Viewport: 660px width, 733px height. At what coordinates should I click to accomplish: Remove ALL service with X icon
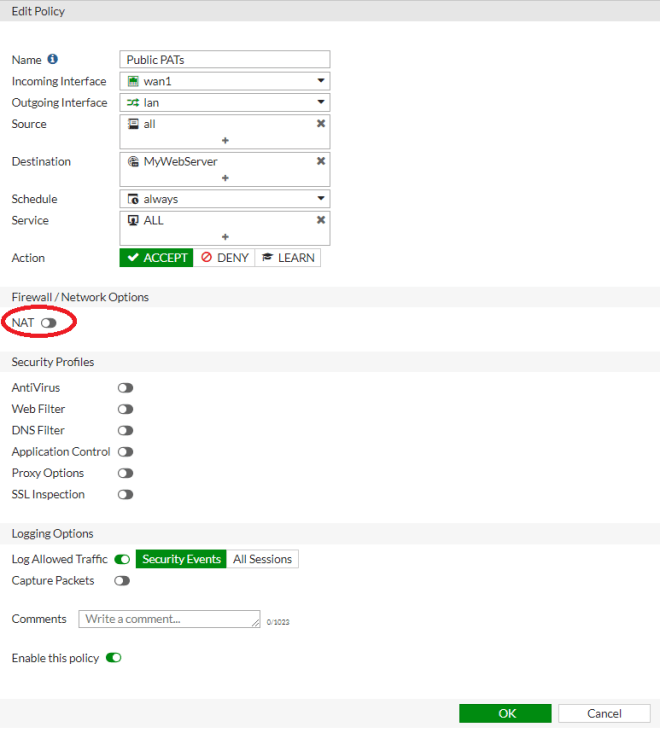(321, 220)
